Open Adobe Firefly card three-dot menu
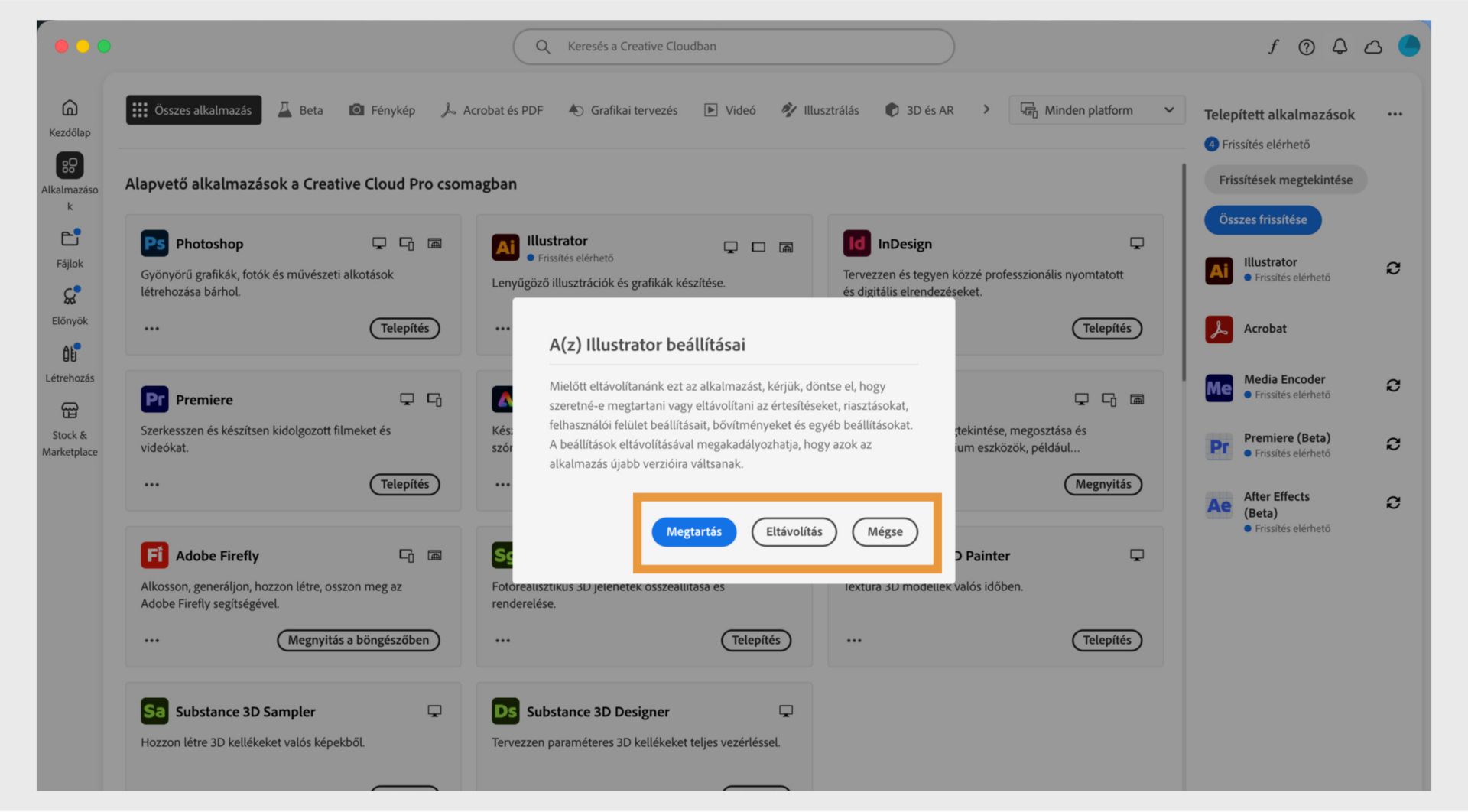 click(152, 641)
